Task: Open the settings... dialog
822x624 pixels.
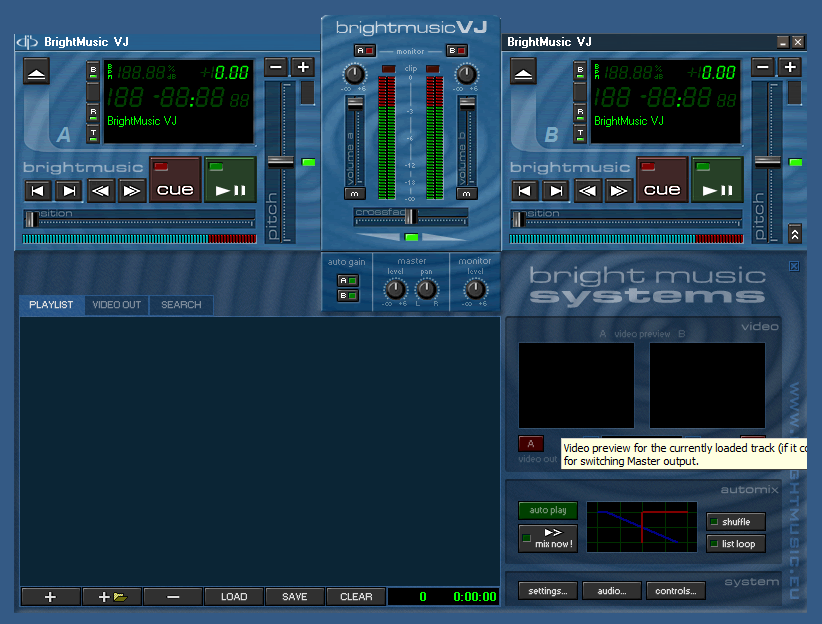Action: click(548, 591)
